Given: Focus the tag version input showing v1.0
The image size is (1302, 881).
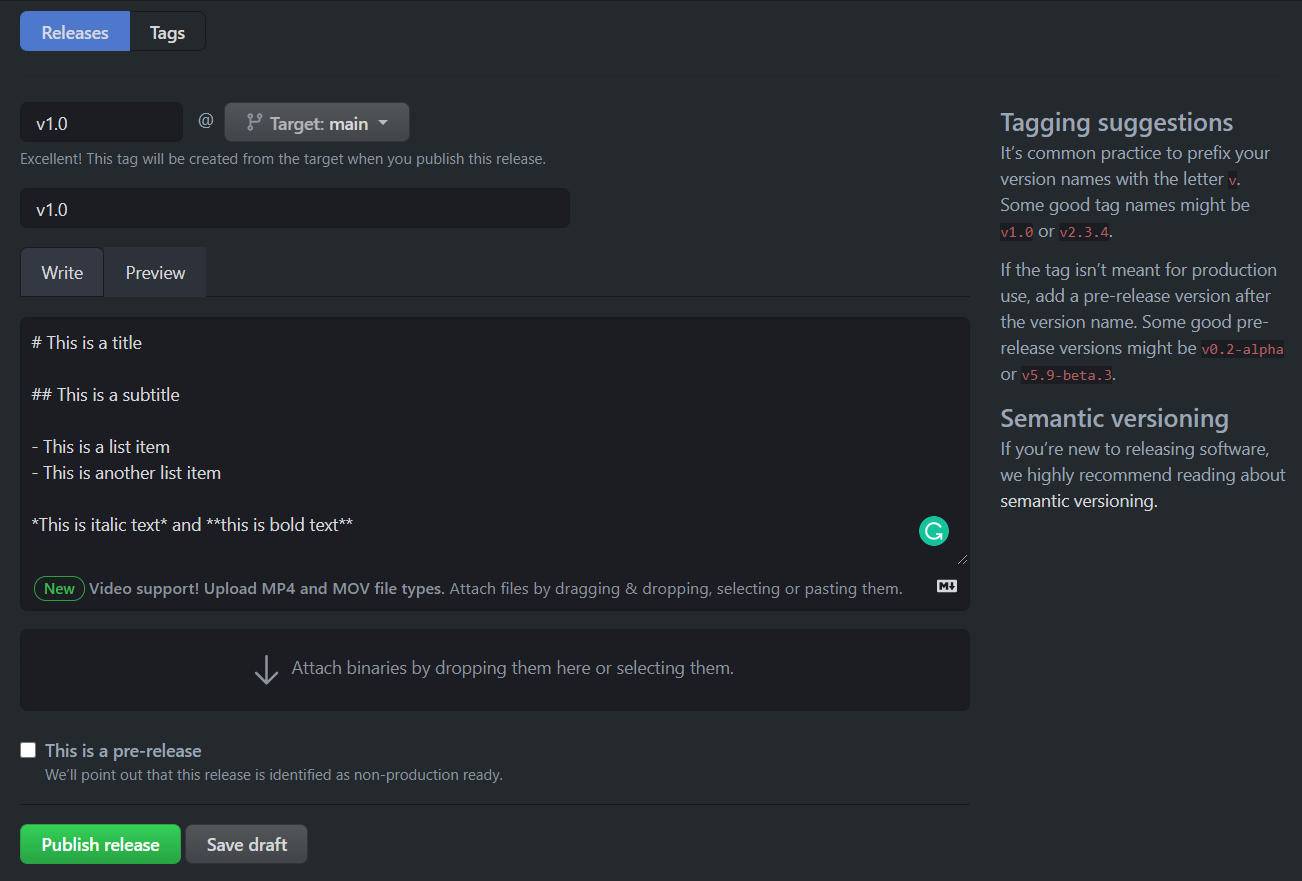Looking at the screenshot, I should [101, 123].
